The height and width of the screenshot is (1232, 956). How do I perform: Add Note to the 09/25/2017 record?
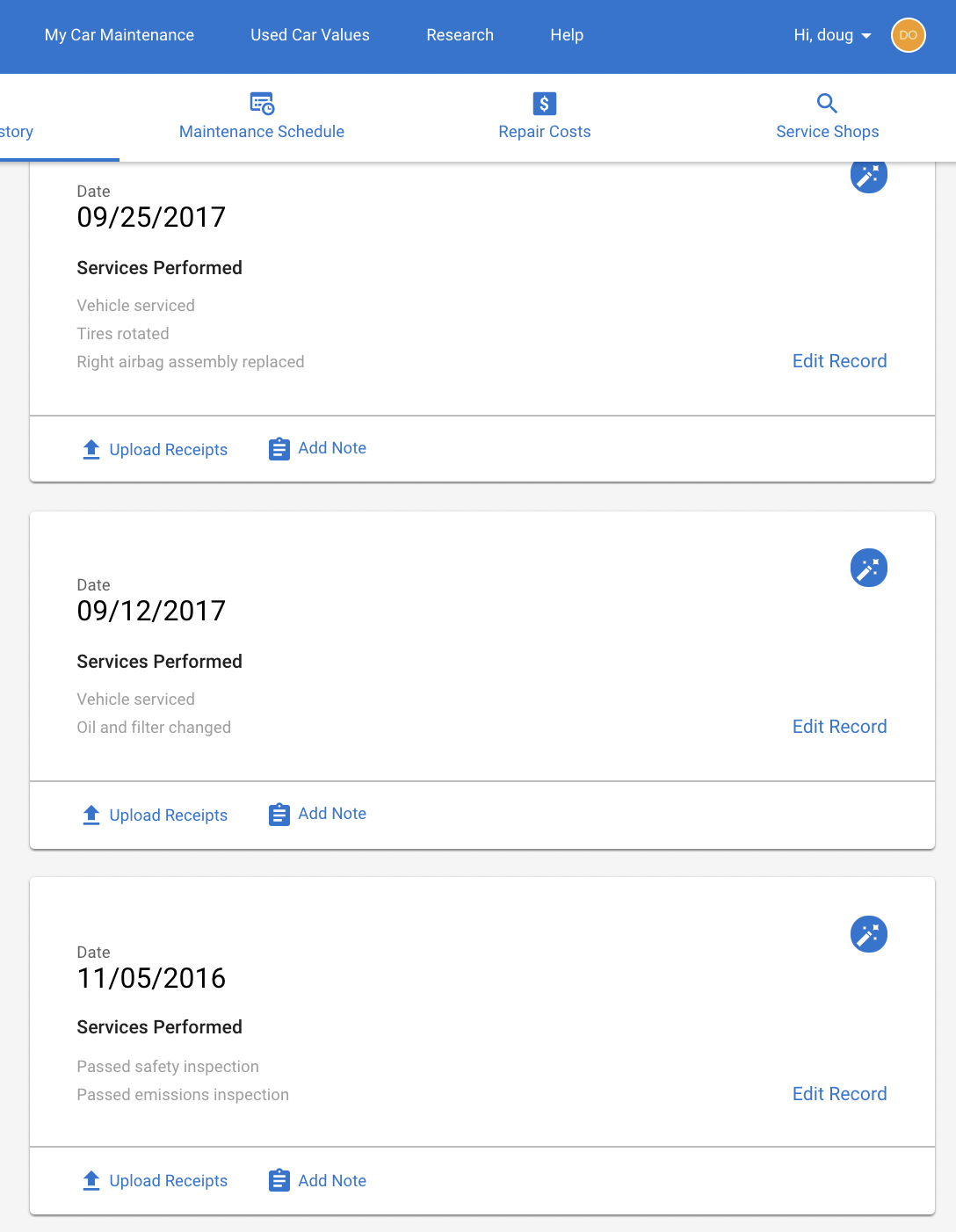(x=317, y=448)
